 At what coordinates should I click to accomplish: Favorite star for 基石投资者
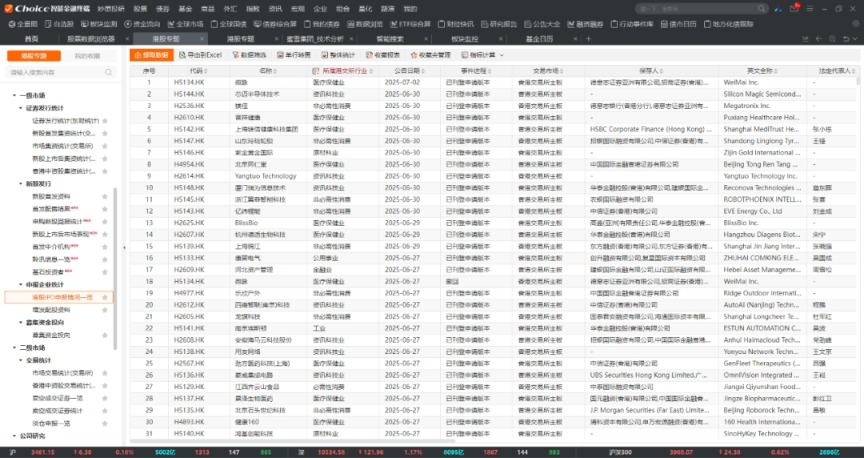[x=105, y=272]
